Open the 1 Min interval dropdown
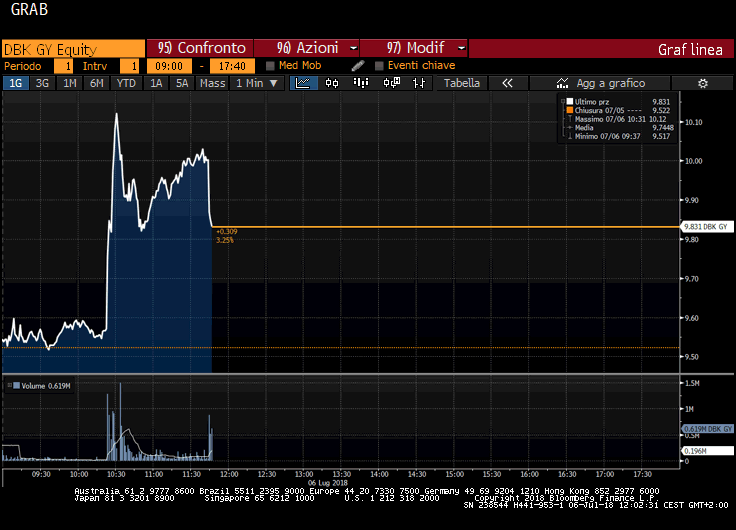The image size is (736, 530). click(x=257, y=83)
